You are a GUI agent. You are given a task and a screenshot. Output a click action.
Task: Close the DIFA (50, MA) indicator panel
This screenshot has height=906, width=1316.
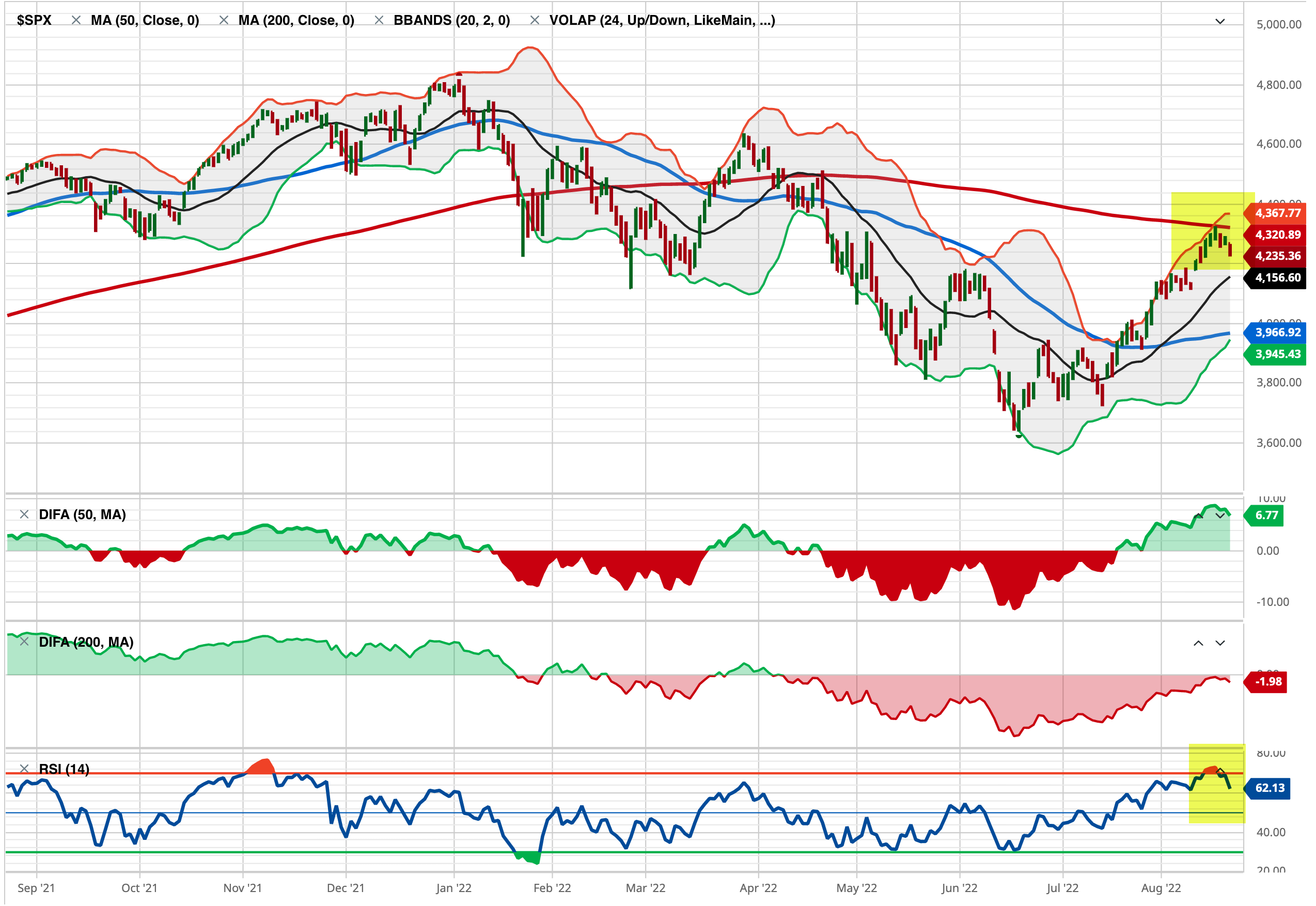tap(24, 514)
